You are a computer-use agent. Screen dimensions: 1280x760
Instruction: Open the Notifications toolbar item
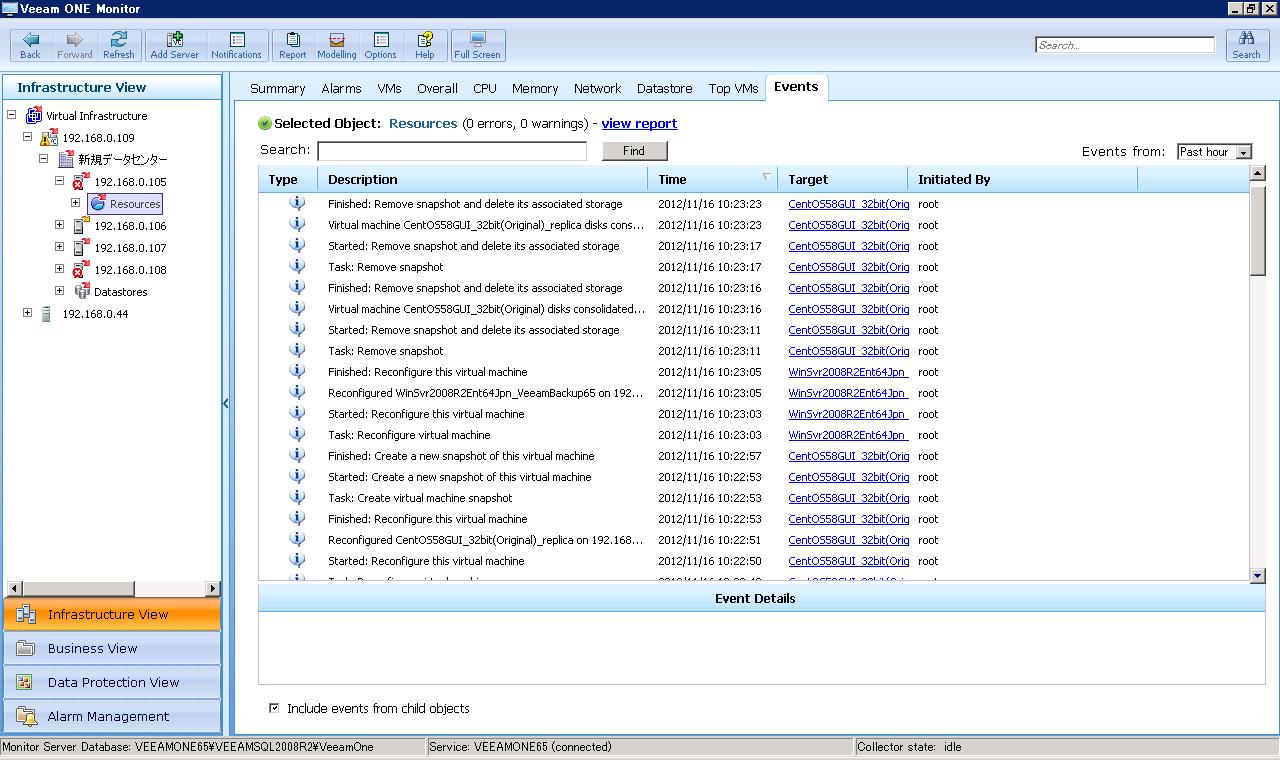point(237,45)
